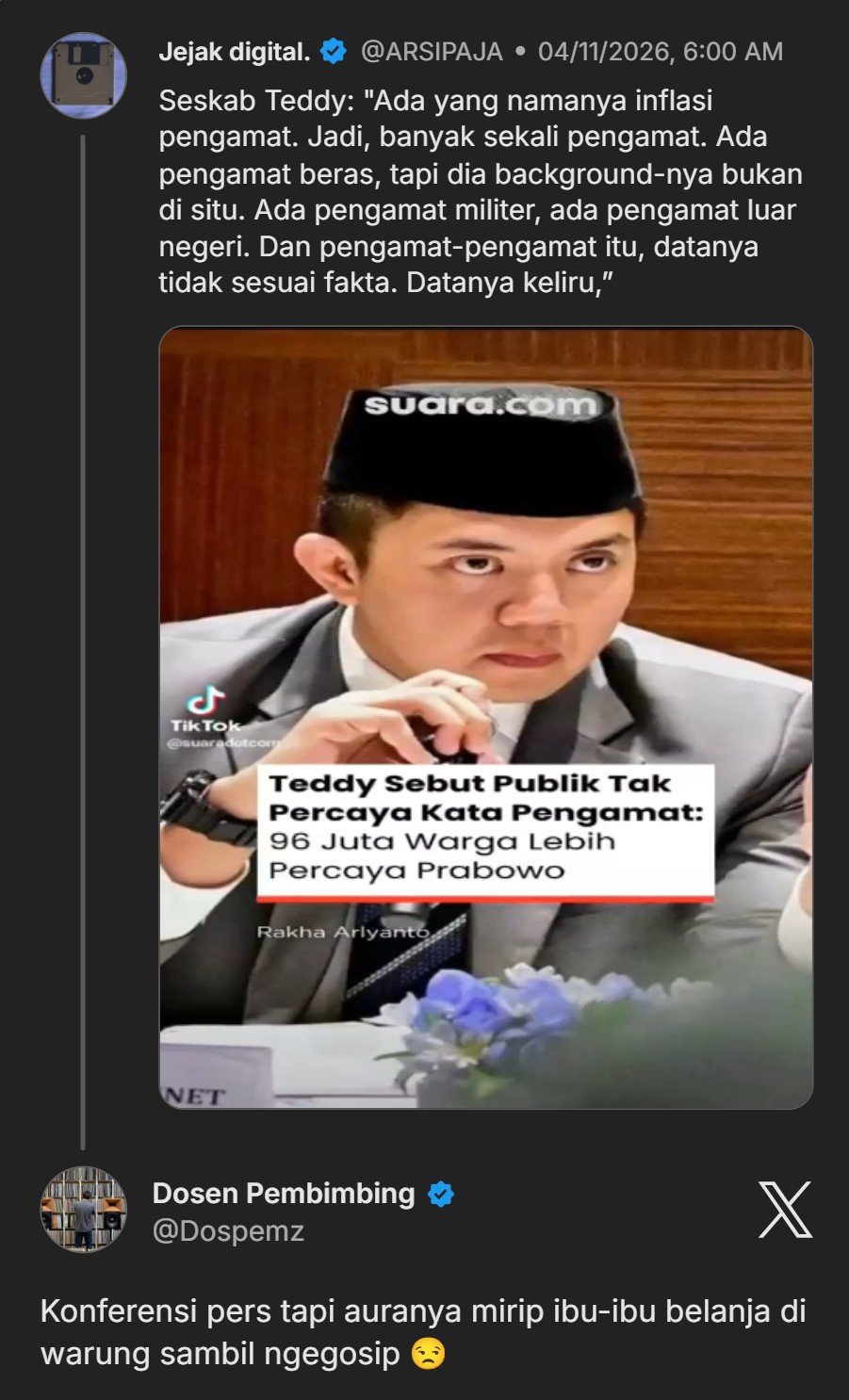Click the reply text about Konferensi pers
The height and width of the screenshot is (1400, 849).
423,1332
